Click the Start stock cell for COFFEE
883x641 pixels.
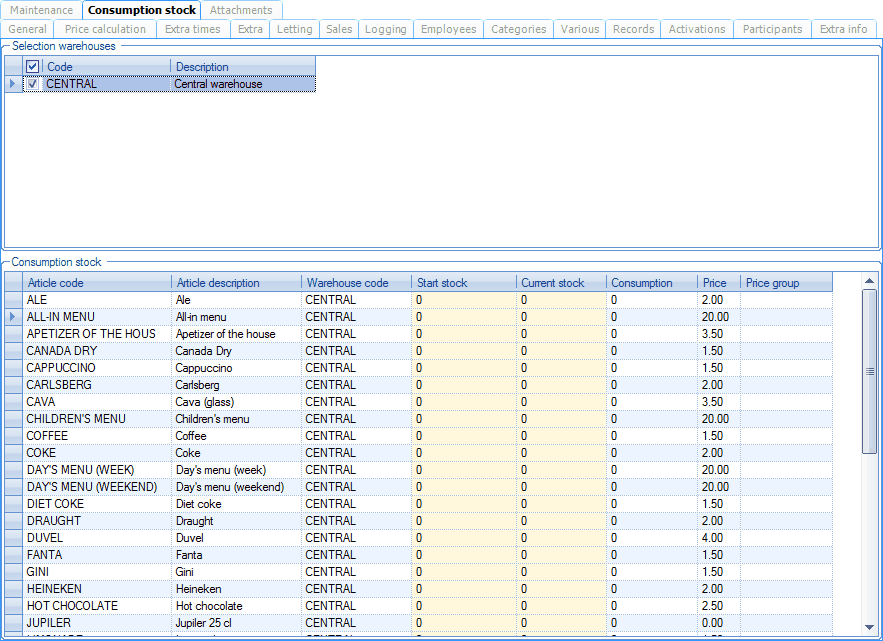[x=463, y=436]
